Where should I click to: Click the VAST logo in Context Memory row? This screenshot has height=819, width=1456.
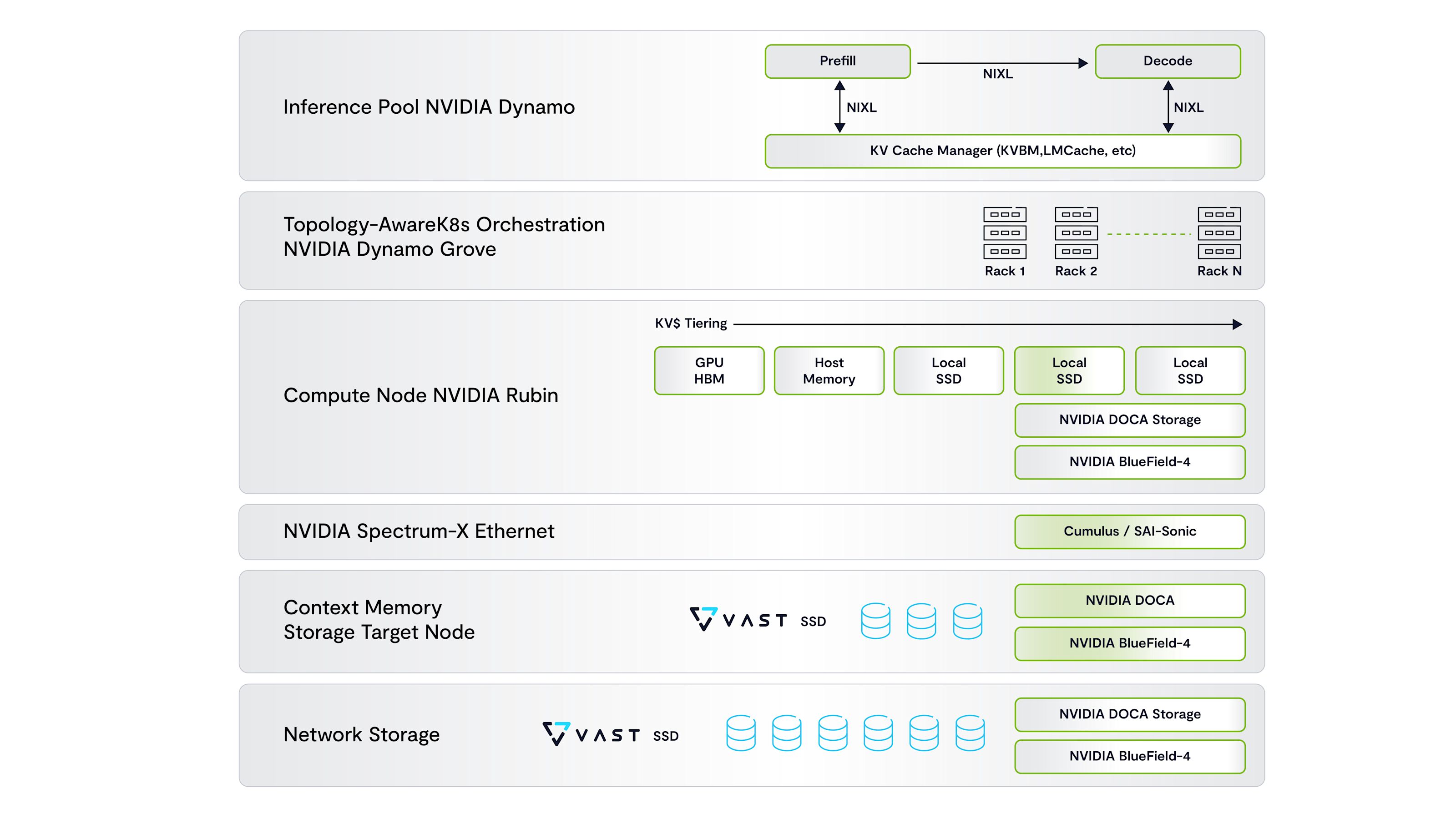pyautogui.click(x=738, y=619)
